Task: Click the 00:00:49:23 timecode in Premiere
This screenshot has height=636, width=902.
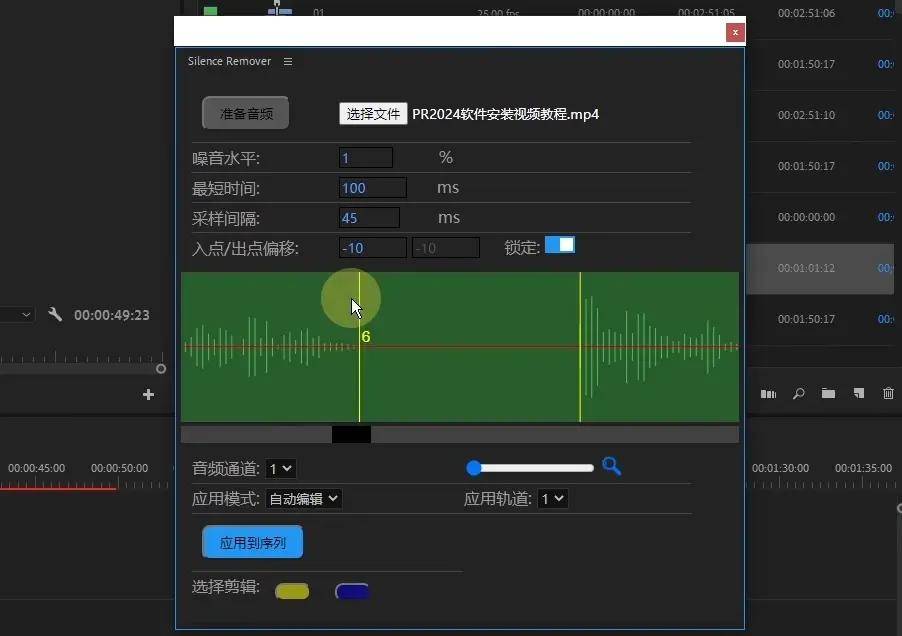Action: click(x=112, y=315)
